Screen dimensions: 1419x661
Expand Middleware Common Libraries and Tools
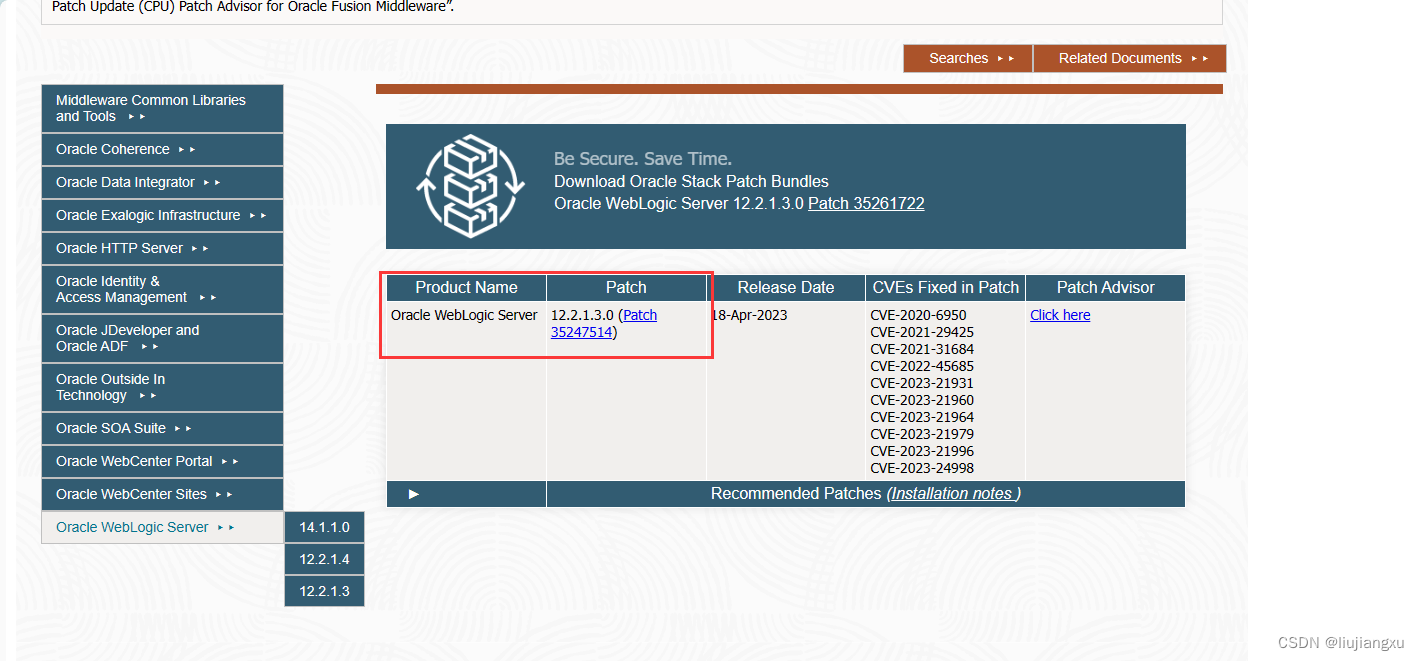point(162,108)
